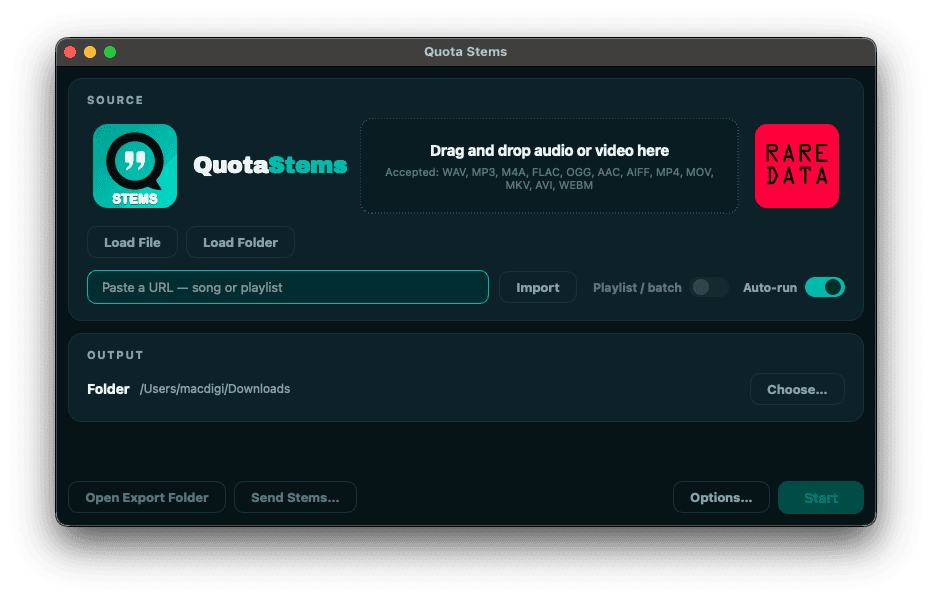Choose a different output folder
The image size is (932, 600).
tap(797, 389)
